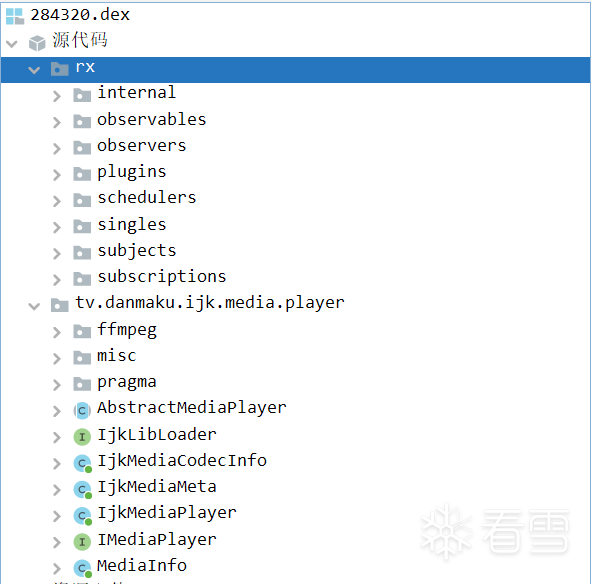The image size is (591, 584).
Task: Click the observers package folder icon
Action: (82, 148)
